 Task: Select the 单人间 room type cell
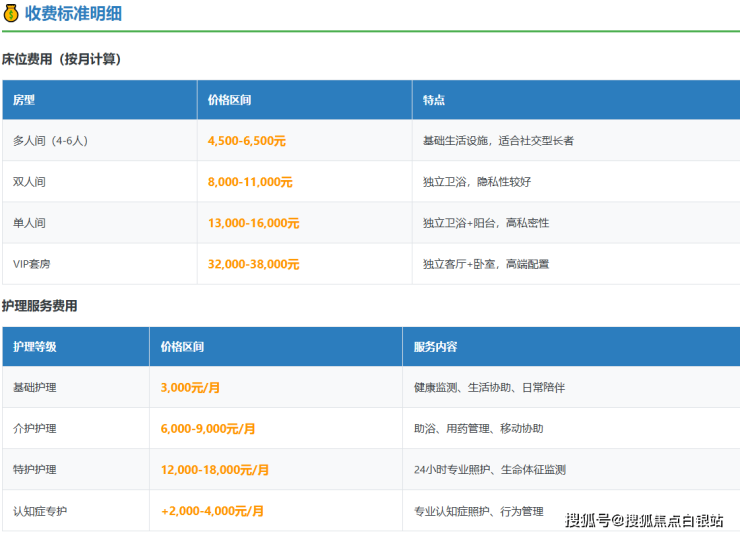(29, 223)
